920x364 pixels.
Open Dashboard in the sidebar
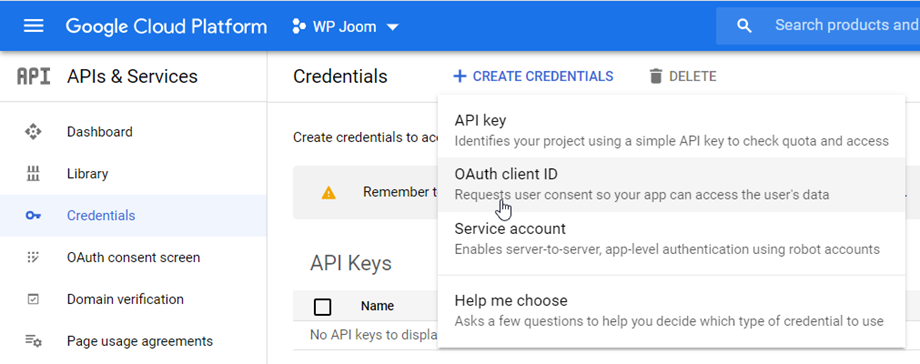[133, 132]
